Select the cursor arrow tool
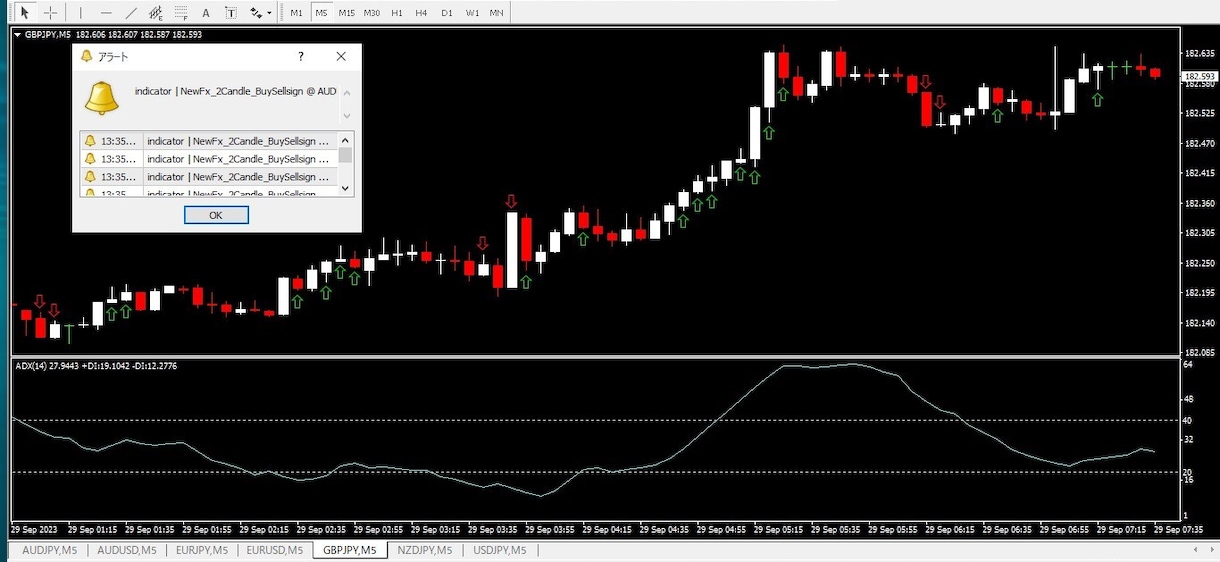The height and width of the screenshot is (562, 1220). click(25, 13)
